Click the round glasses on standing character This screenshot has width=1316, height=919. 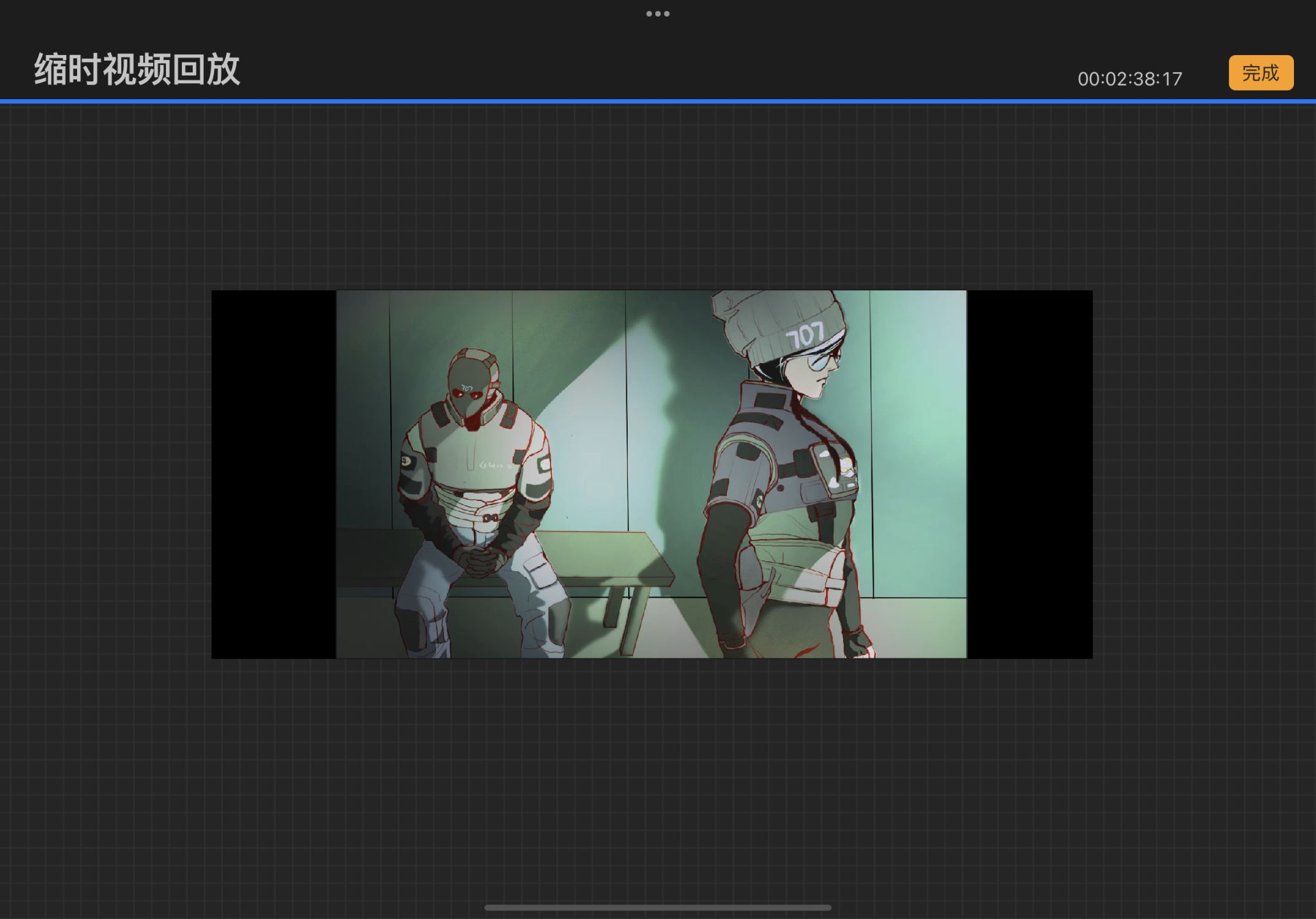click(x=819, y=362)
